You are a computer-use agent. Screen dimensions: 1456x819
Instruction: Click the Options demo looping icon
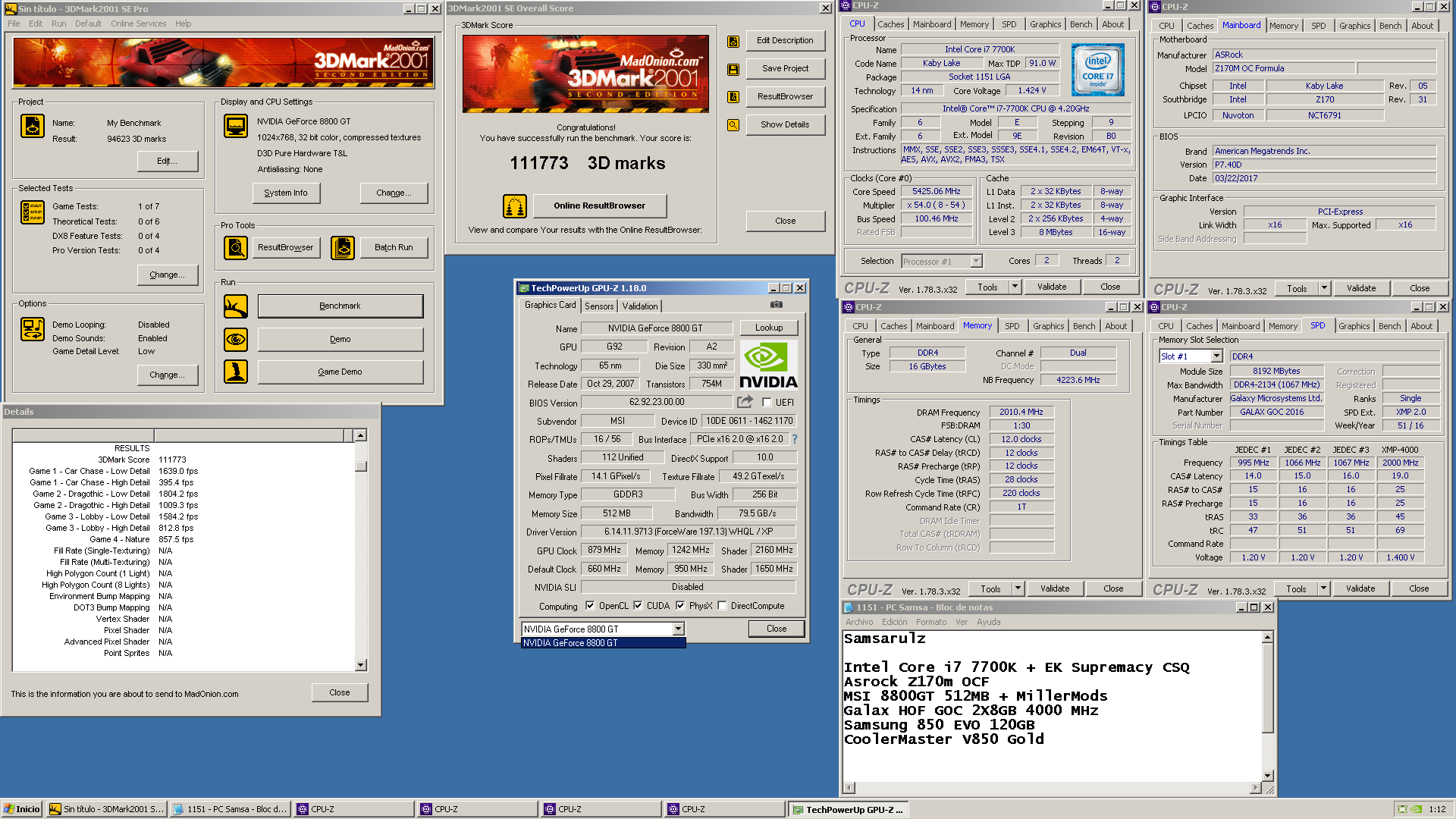pyautogui.click(x=33, y=329)
